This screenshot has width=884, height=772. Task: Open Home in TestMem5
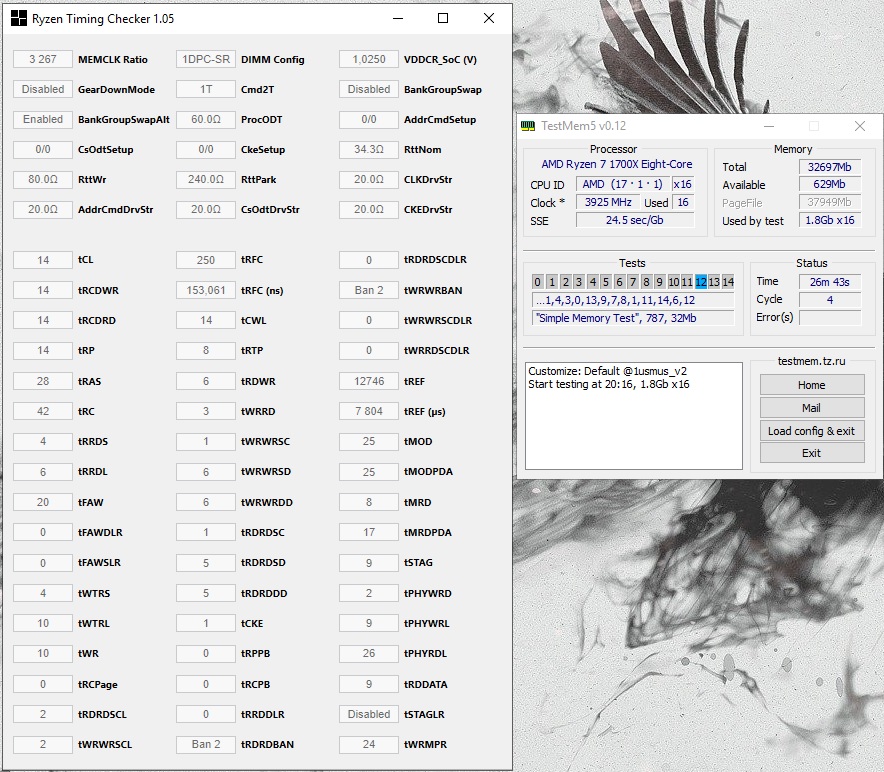[x=812, y=385]
